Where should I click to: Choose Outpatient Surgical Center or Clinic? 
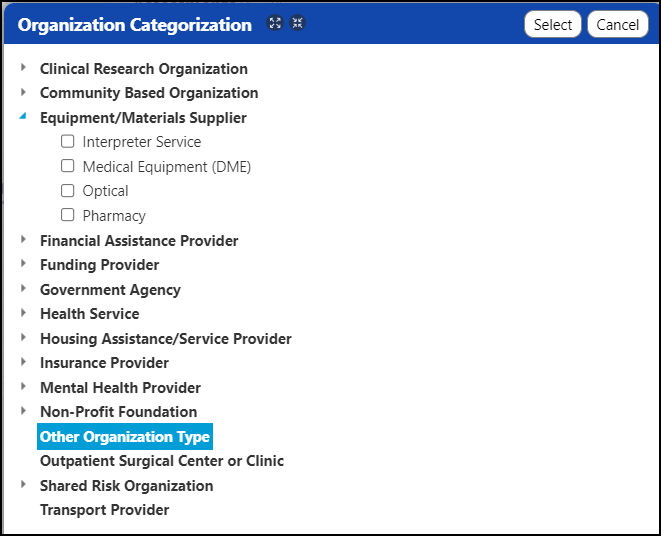(162, 461)
